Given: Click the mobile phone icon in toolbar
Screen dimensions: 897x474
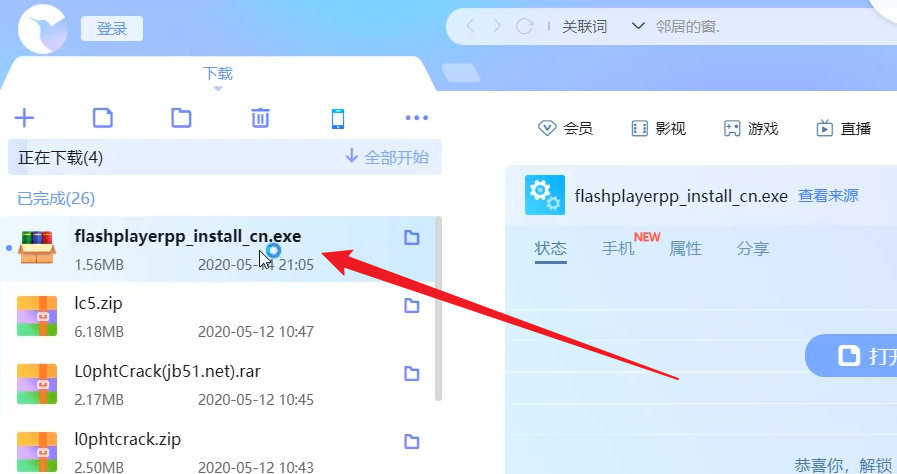Looking at the screenshot, I should point(338,118).
